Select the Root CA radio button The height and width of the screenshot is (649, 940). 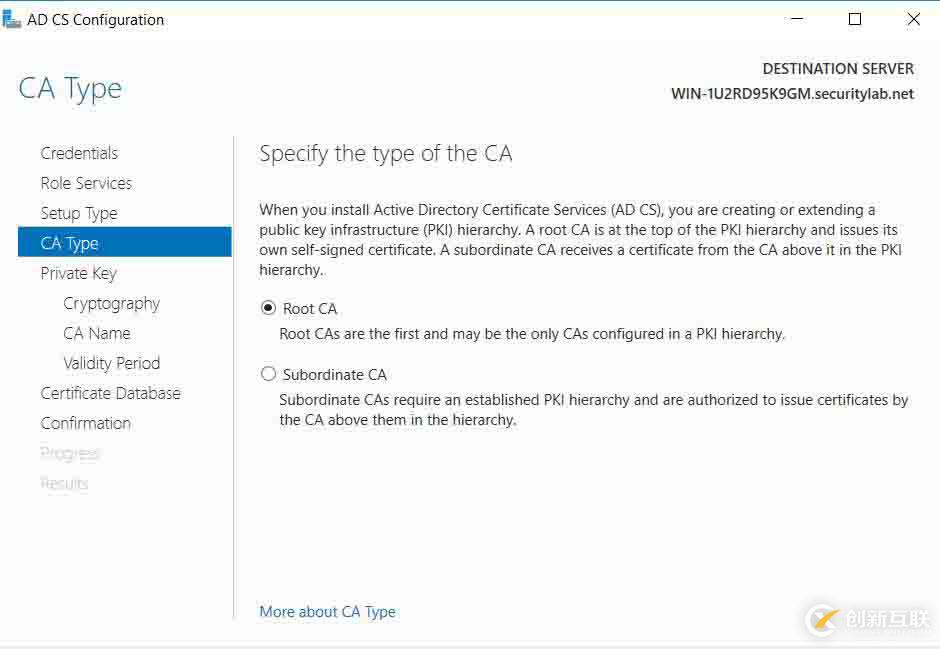point(268,309)
